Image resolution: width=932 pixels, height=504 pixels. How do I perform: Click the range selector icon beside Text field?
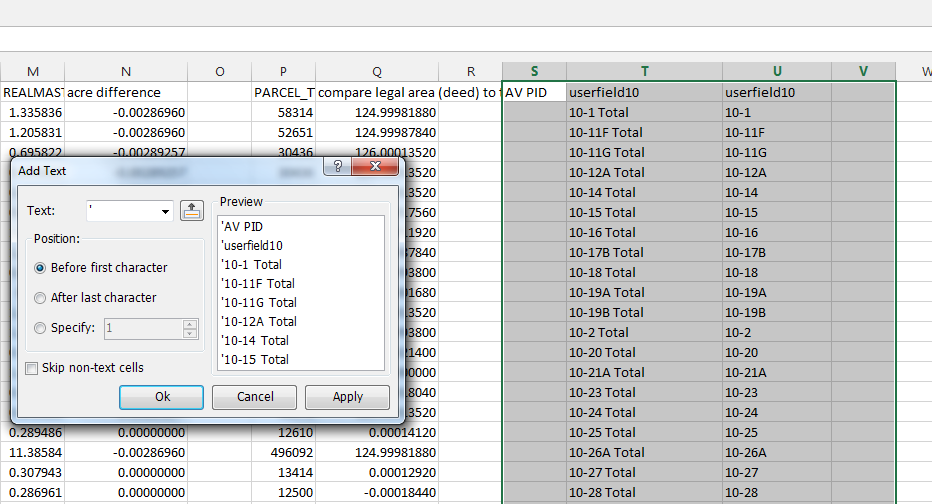[x=191, y=210]
